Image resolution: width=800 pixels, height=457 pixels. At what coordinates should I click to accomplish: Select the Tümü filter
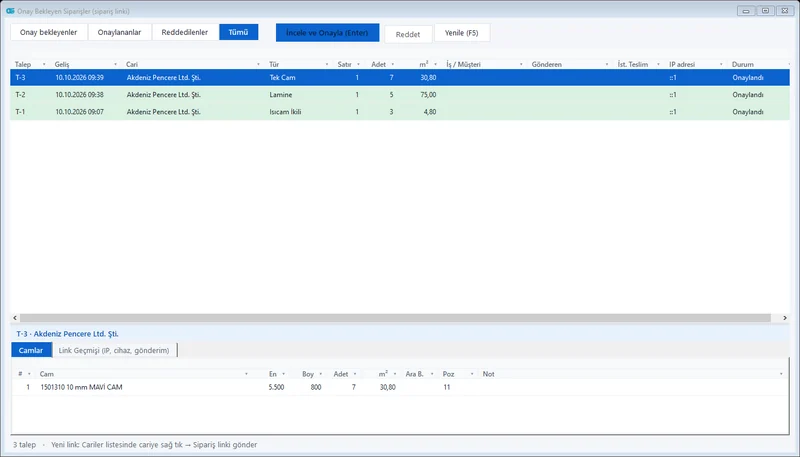(238, 32)
